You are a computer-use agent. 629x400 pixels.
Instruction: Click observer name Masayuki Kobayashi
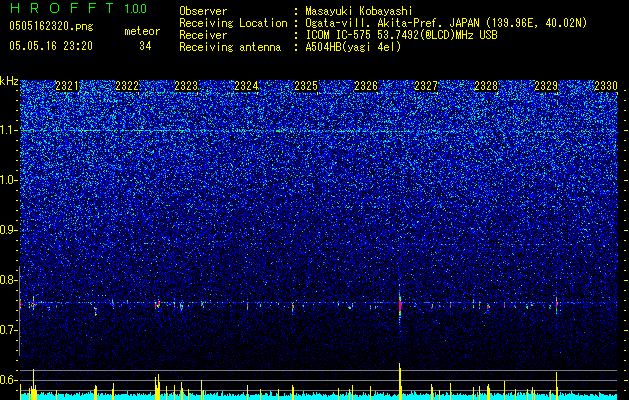point(359,12)
